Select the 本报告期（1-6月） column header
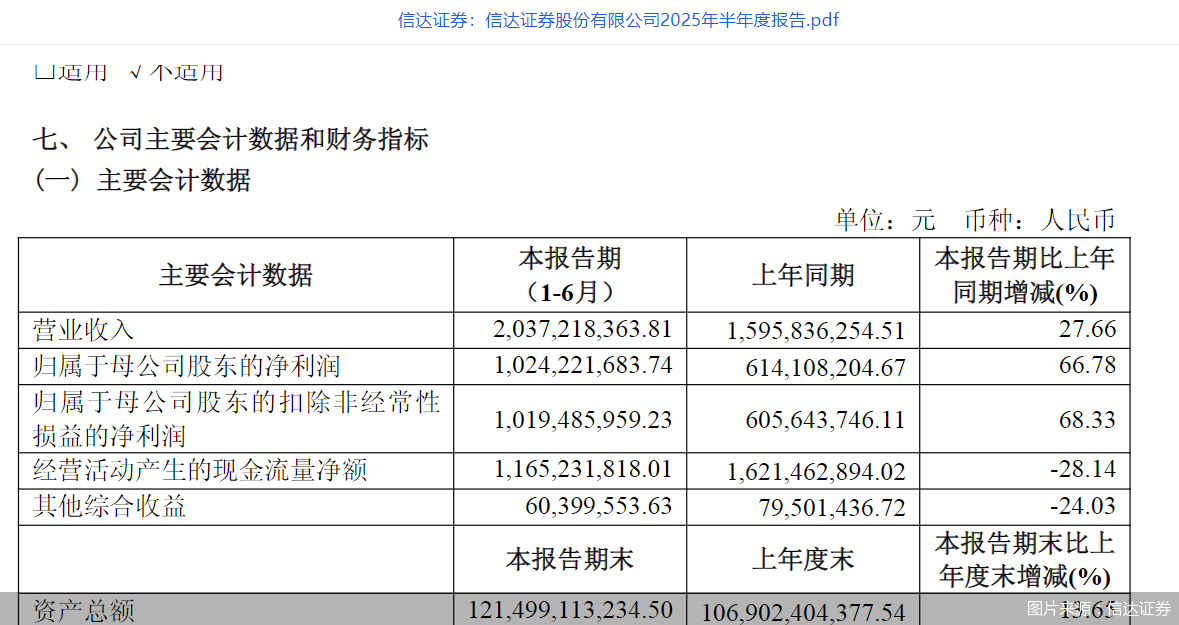This screenshot has width=1179, height=625. [x=568, y=274]
